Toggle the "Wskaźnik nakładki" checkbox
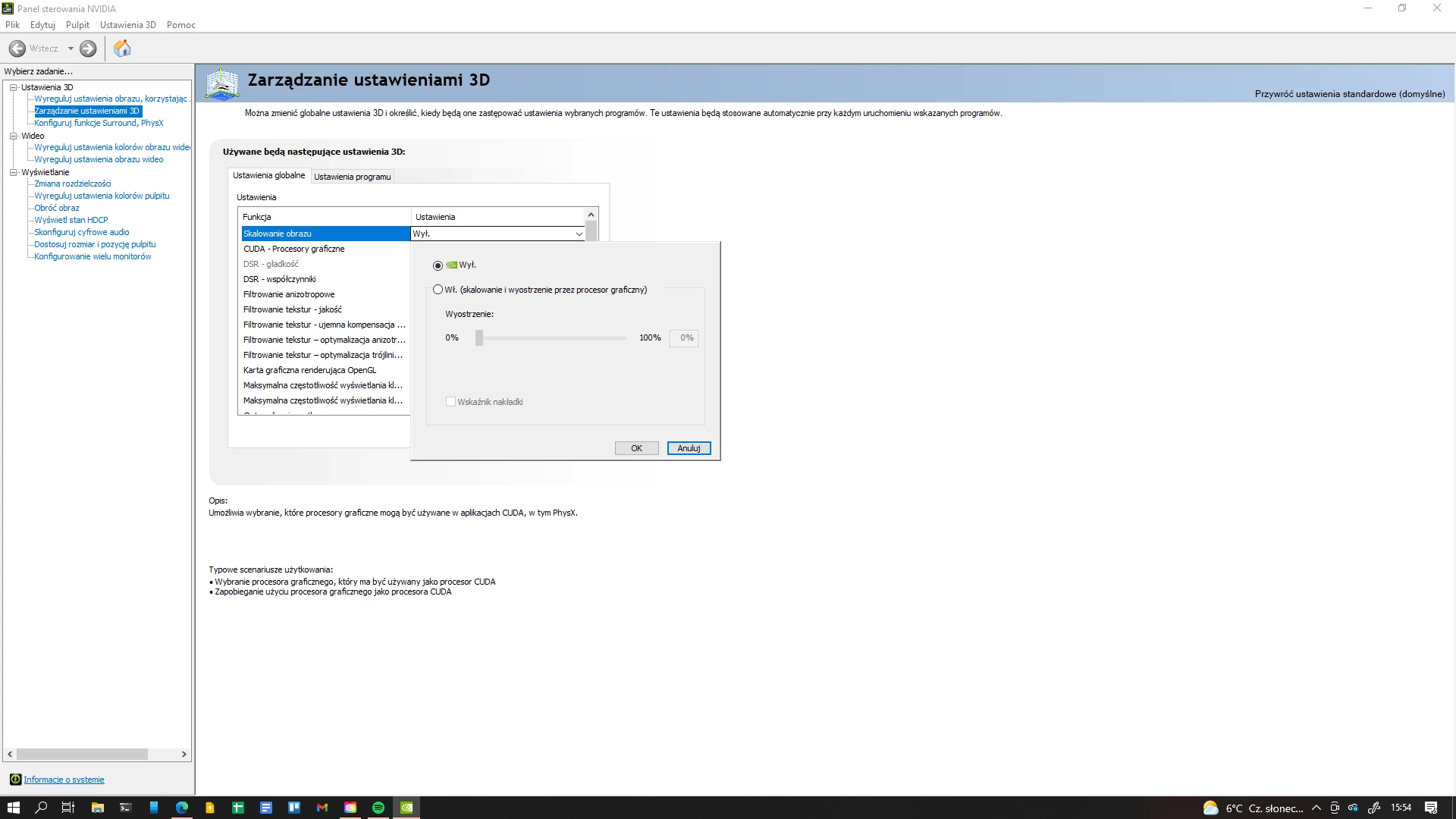 (450, 402)
